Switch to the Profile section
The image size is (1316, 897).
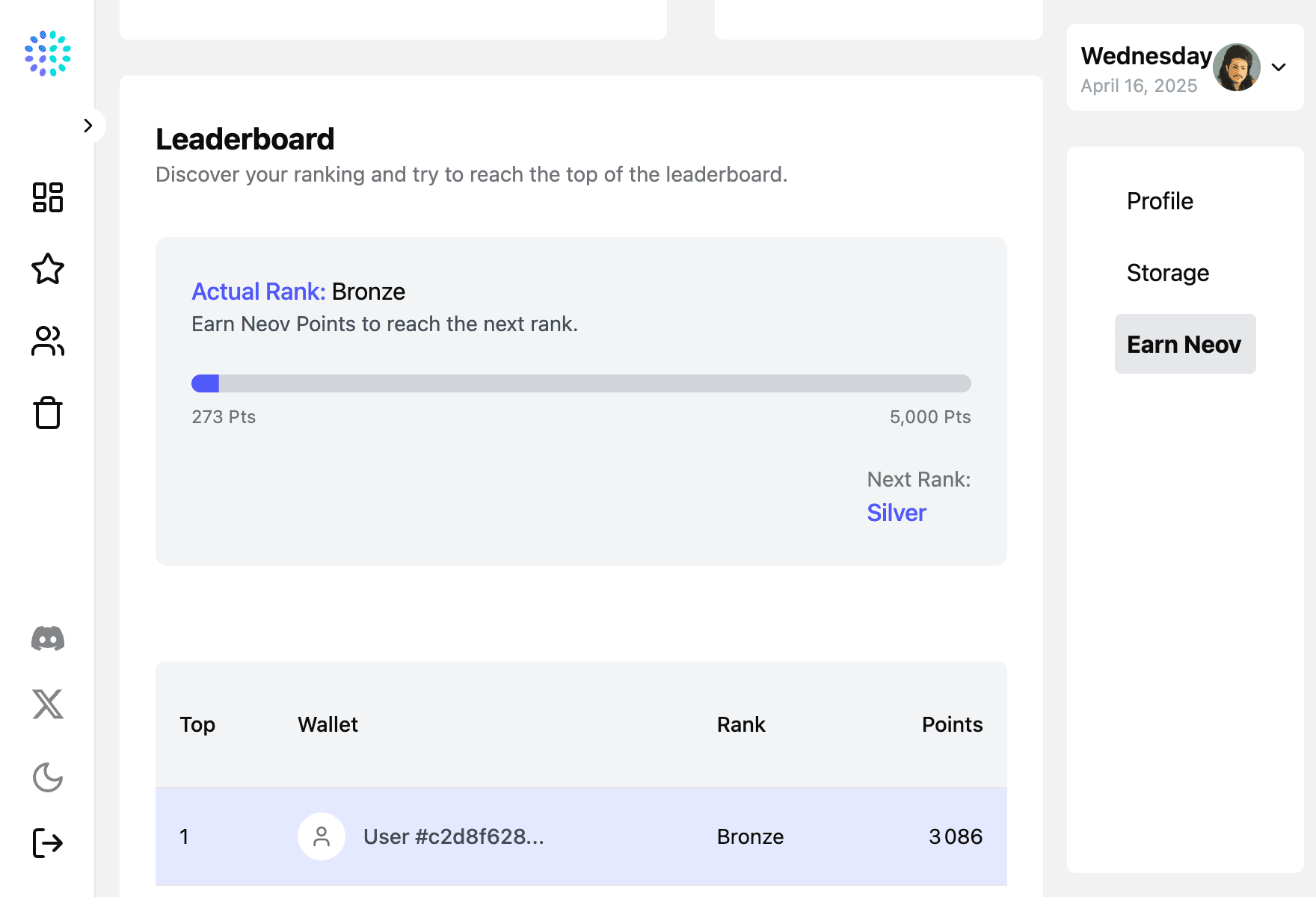coord(1160,201)
